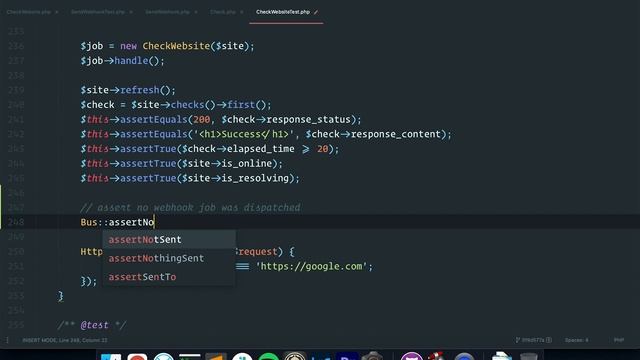Open Finder from the dock

click(111, 356)
